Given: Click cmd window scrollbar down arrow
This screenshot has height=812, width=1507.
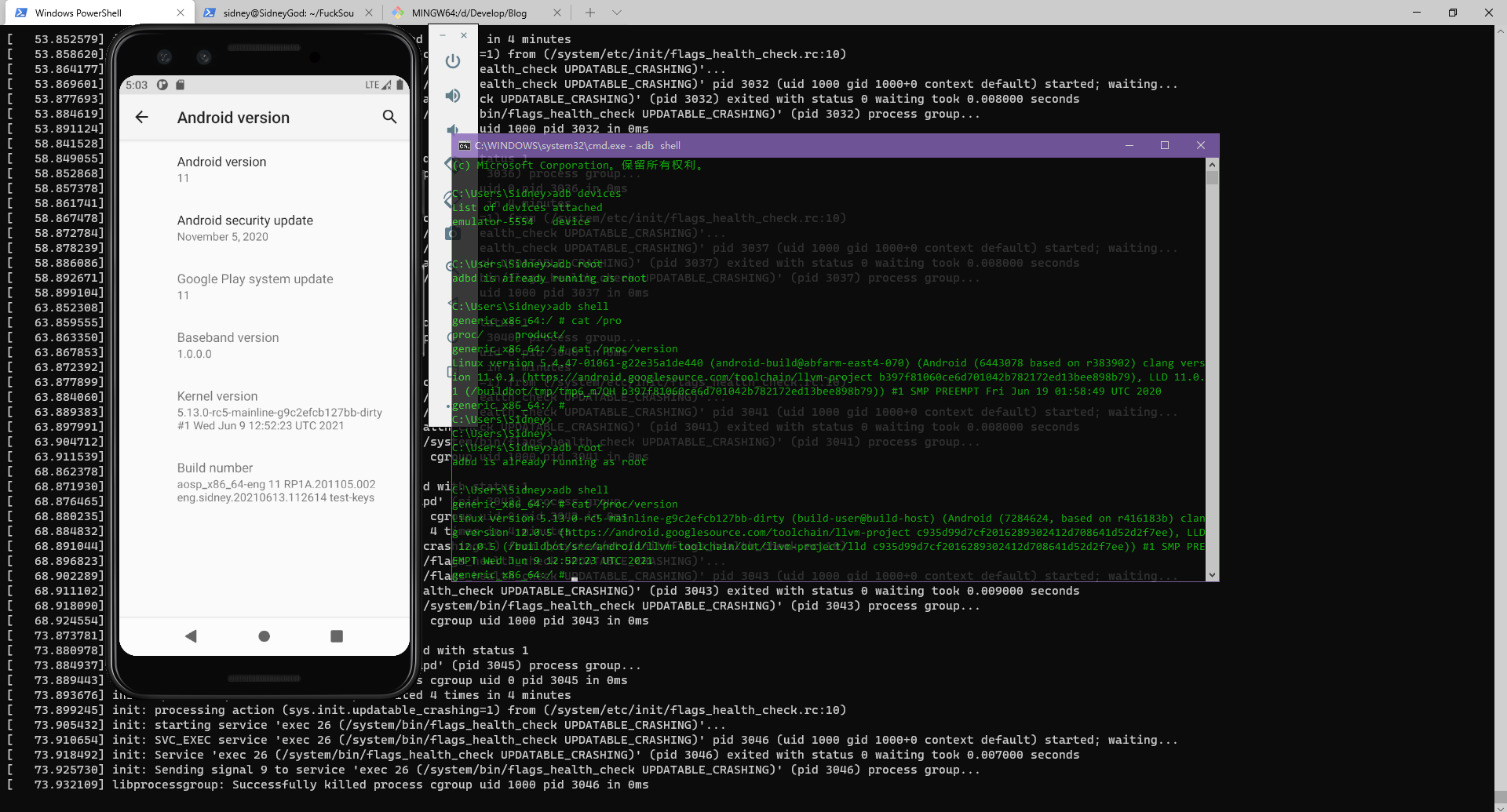Looking at the screenshot, I should (1212, 575).
